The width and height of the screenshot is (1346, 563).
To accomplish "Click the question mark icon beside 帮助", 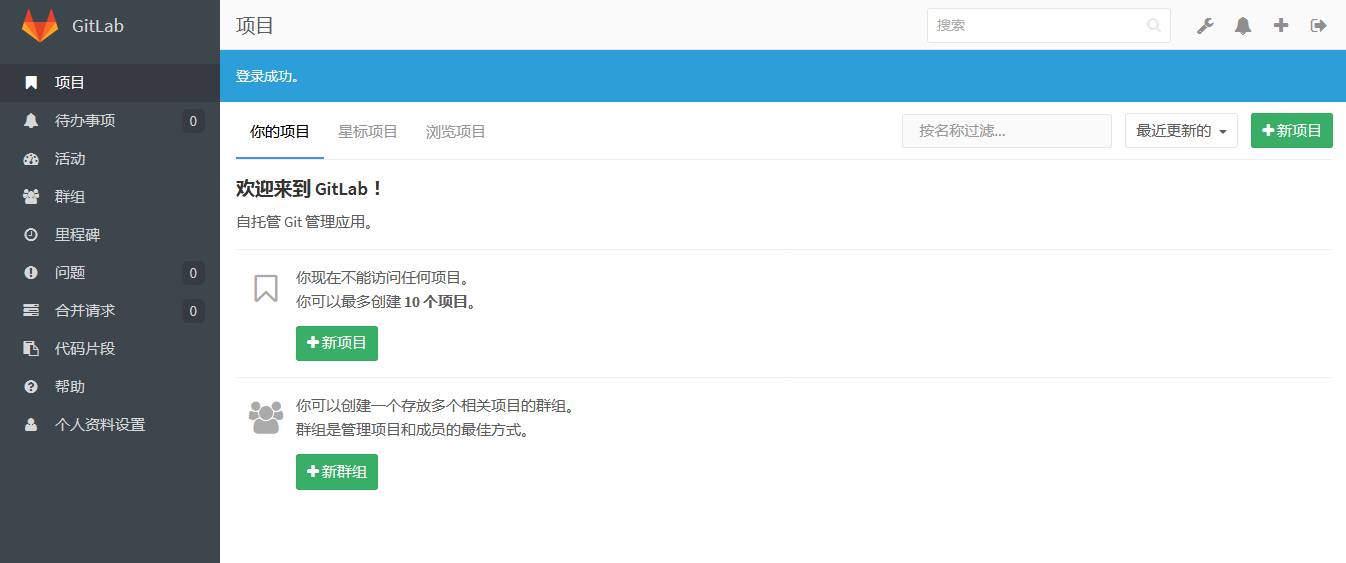I will pyautogui.click(x=31, y=387).
